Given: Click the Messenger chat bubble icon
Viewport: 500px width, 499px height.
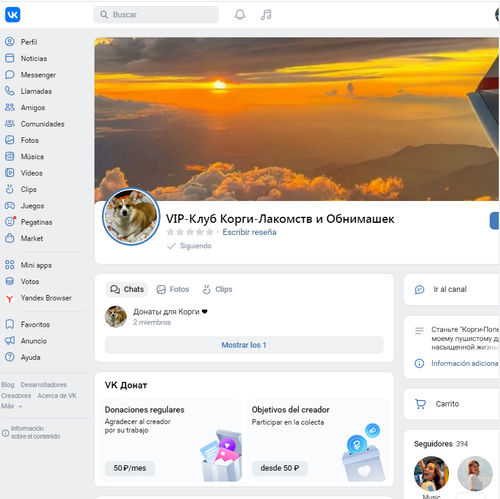Looking at the screenshot, I should tap(10, 74).
